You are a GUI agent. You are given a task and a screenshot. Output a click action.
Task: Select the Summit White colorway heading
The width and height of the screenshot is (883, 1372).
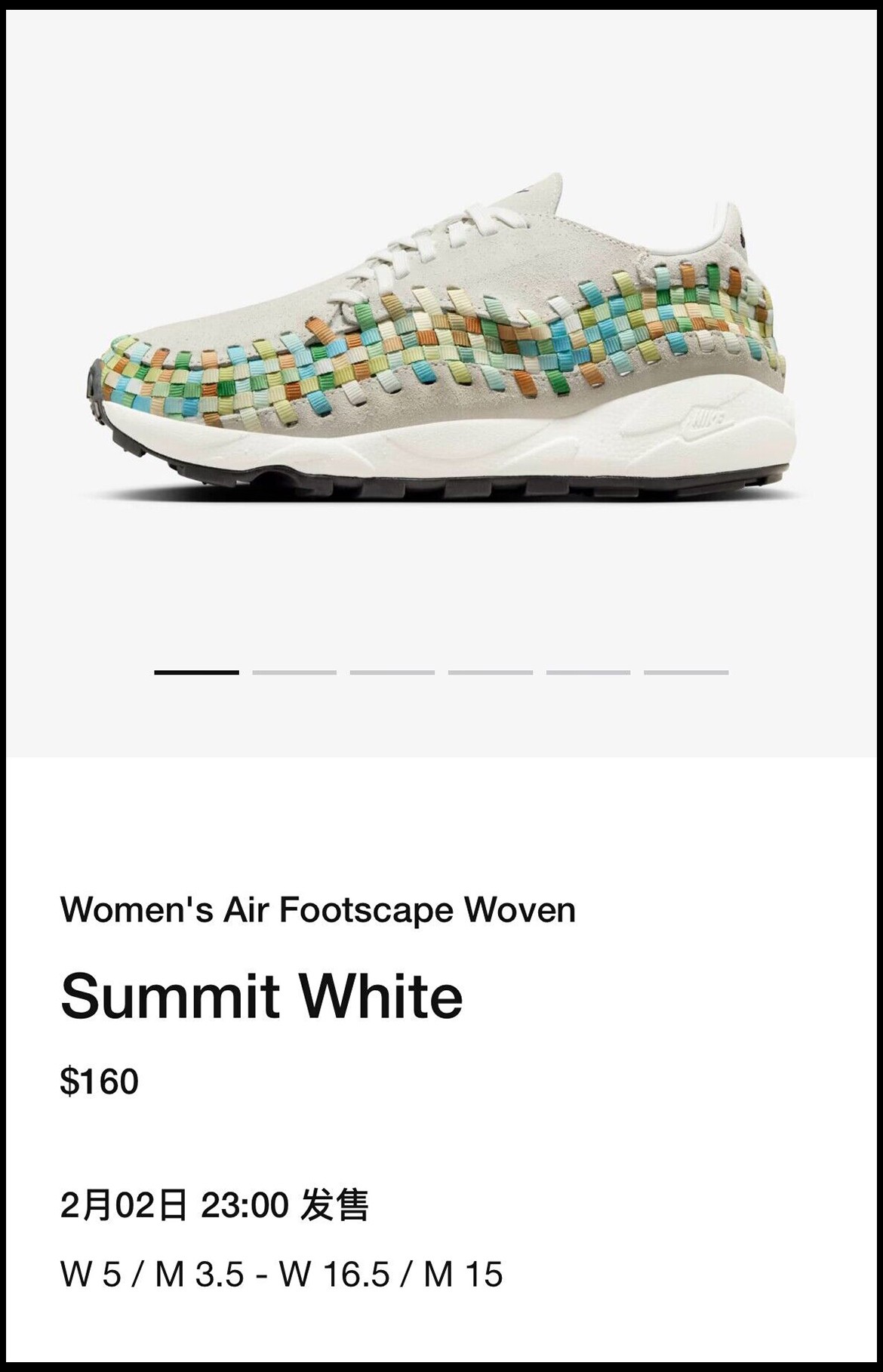tap(261, 995)
